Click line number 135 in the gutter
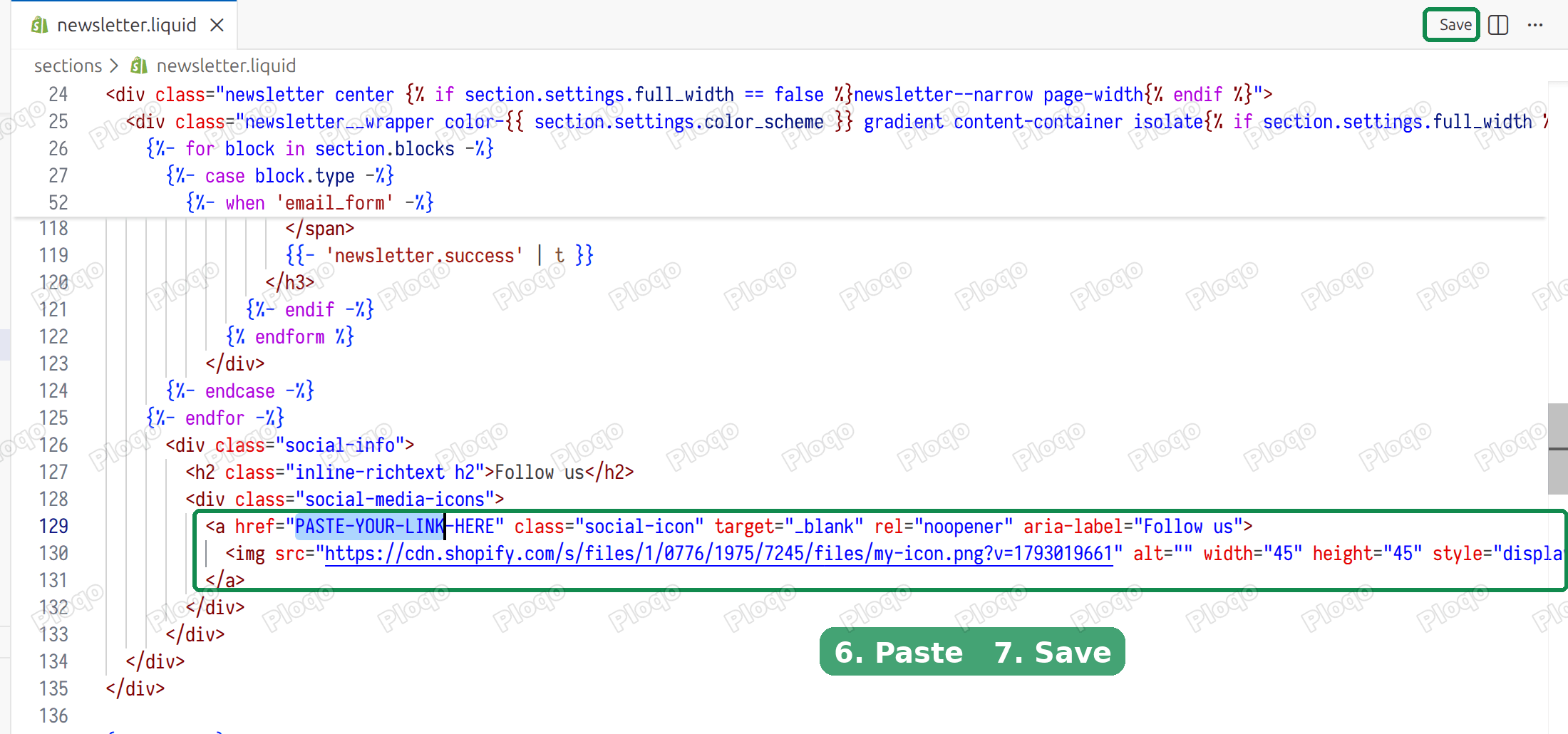Viewport: 1568px width, 734px height. click(53, 689)
